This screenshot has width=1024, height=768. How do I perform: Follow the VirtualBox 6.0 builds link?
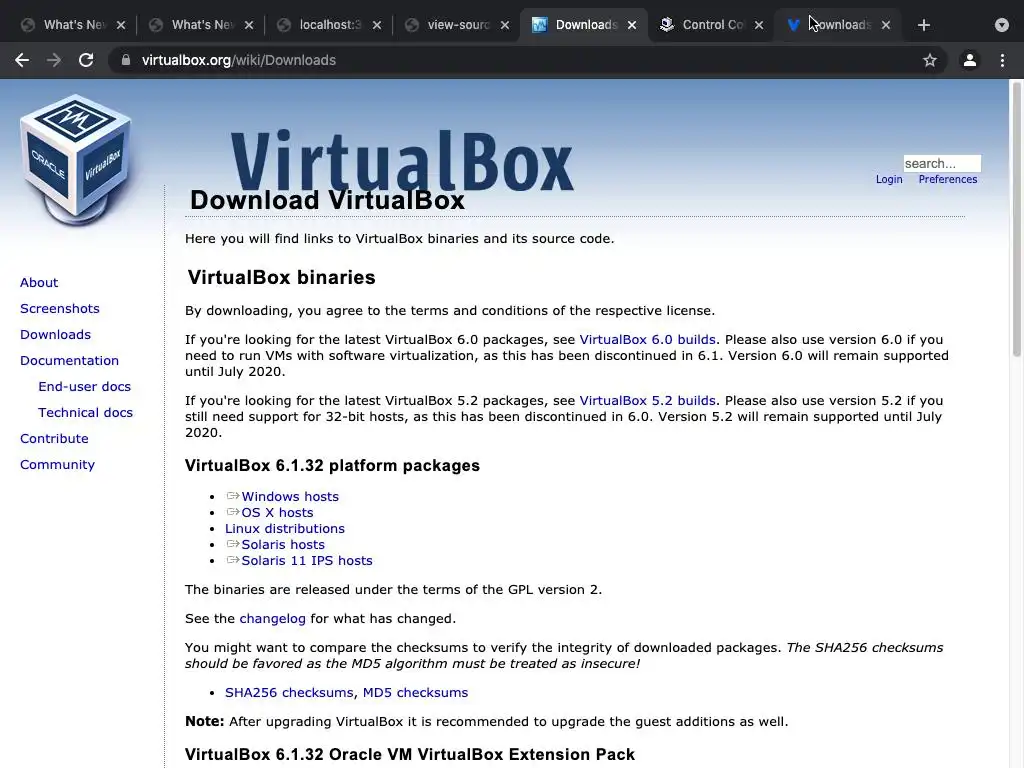647,340
